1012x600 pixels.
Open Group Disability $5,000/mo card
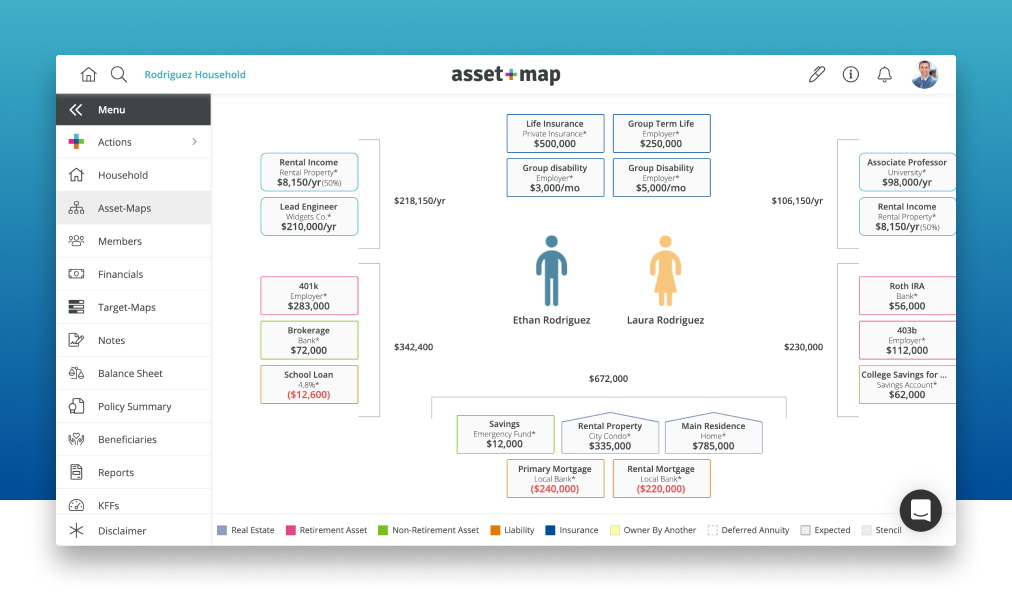[662, 177]
